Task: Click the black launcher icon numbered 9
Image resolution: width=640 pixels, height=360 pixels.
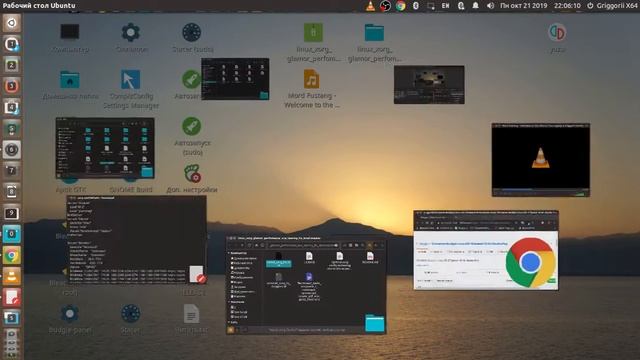Action: pos(11,213)
